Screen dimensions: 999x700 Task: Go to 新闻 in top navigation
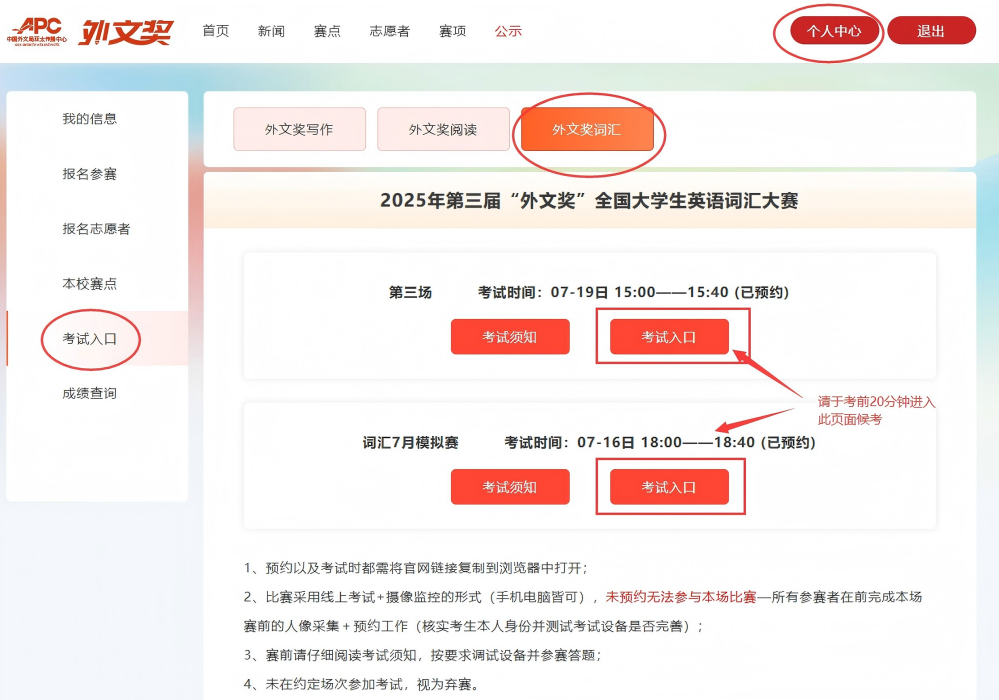271,31
